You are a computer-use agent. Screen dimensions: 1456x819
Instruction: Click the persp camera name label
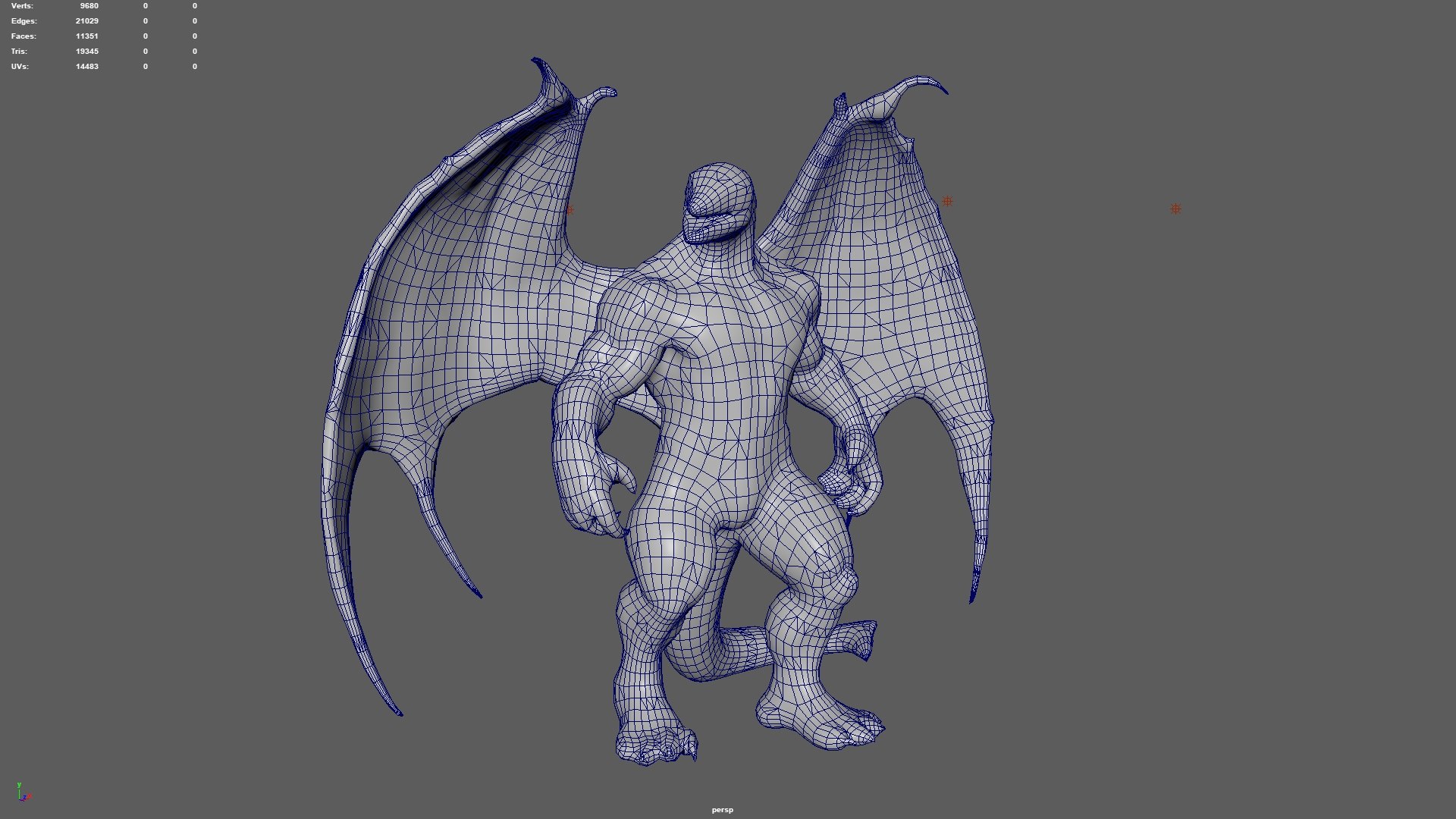click(722, 810)
